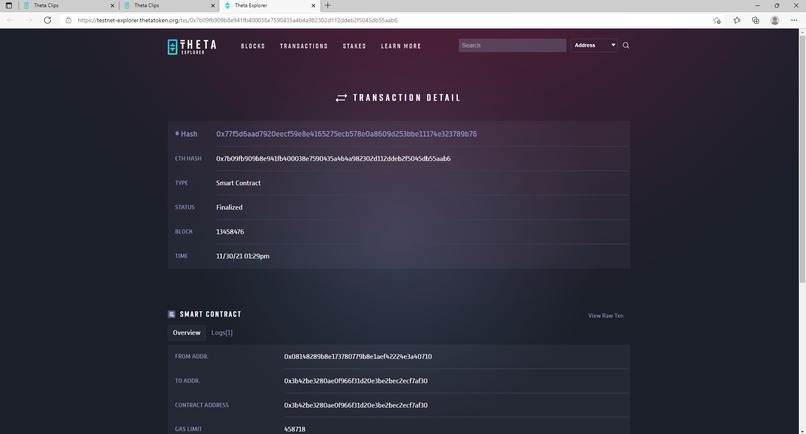Open the browser profile avatar

(x=775, y=20)
